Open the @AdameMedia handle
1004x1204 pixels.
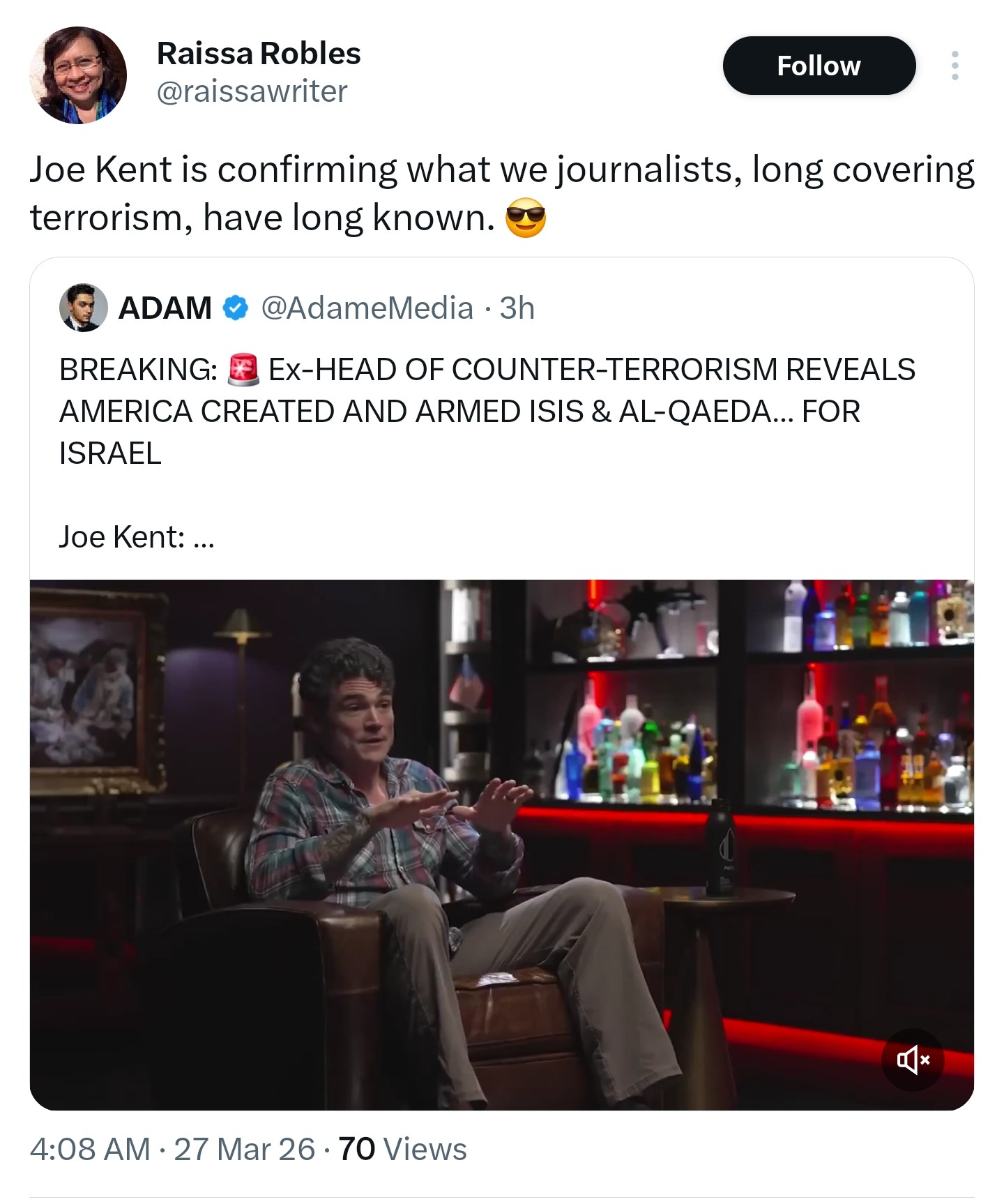(367, 308)
